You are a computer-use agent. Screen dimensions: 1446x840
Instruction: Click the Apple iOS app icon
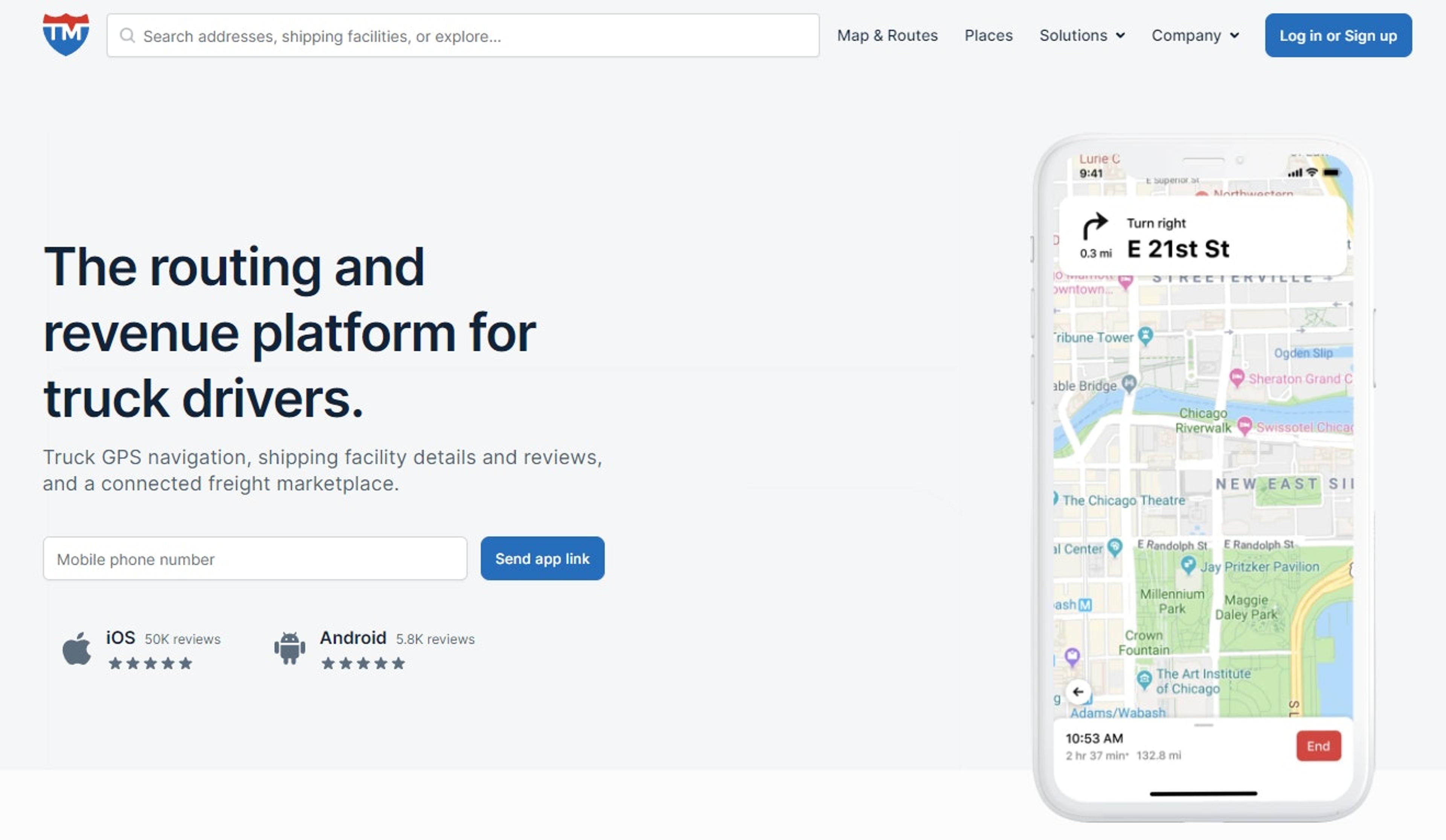click(77, 648)
